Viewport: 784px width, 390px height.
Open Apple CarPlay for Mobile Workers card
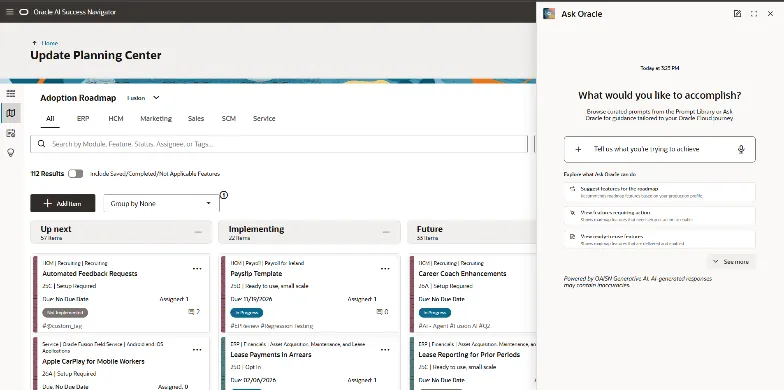coord(94,361)
